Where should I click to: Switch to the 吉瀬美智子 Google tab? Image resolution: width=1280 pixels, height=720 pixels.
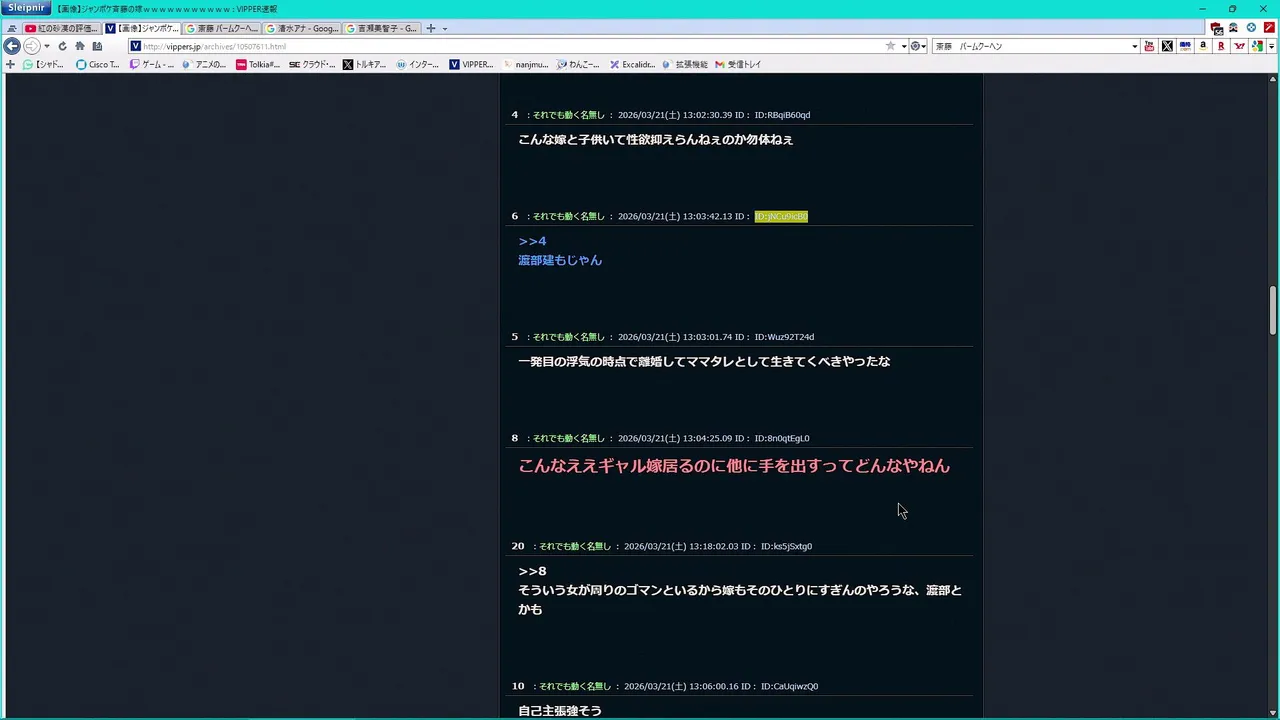382,28
